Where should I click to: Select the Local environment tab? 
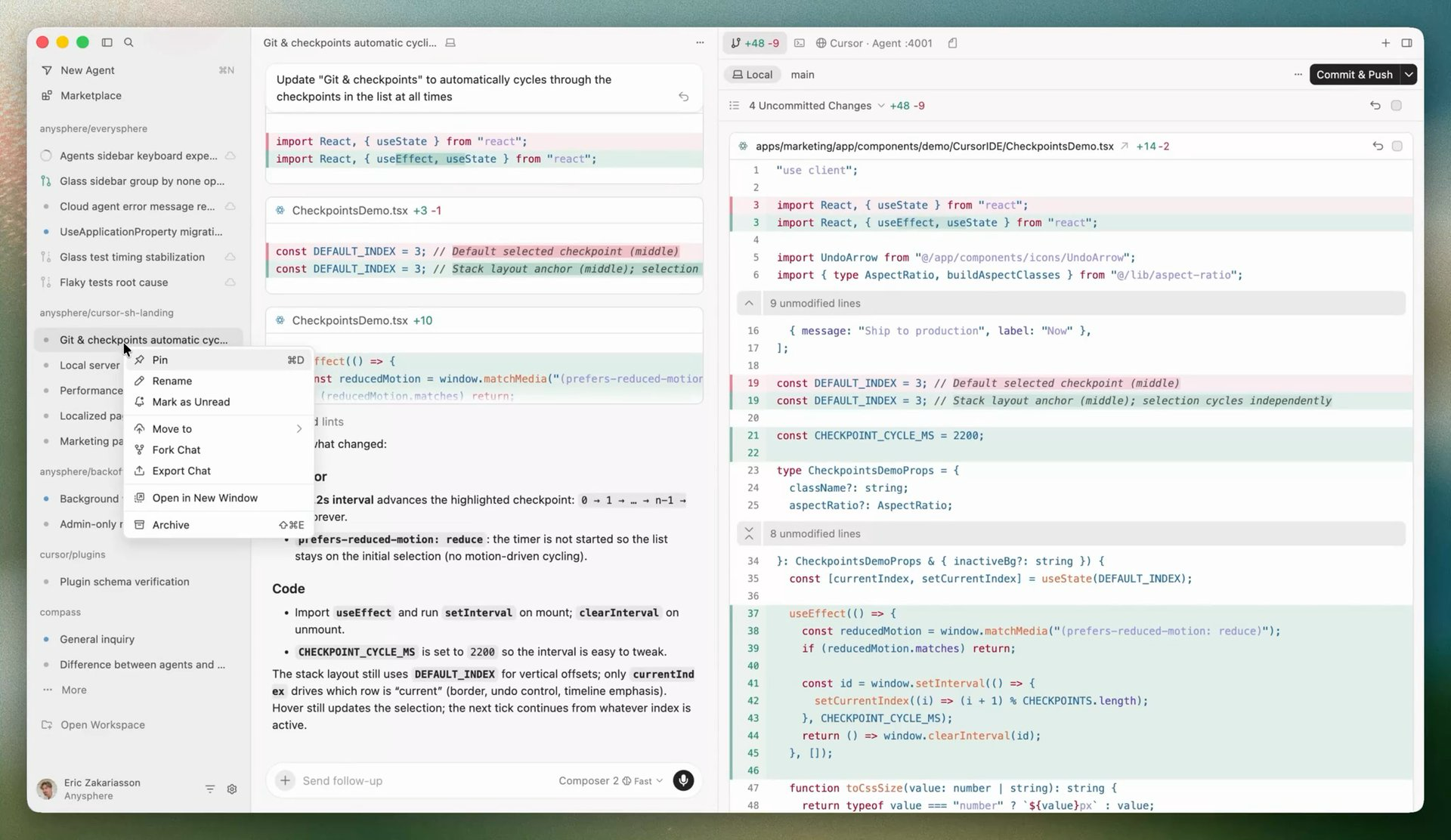pos(753,74)
